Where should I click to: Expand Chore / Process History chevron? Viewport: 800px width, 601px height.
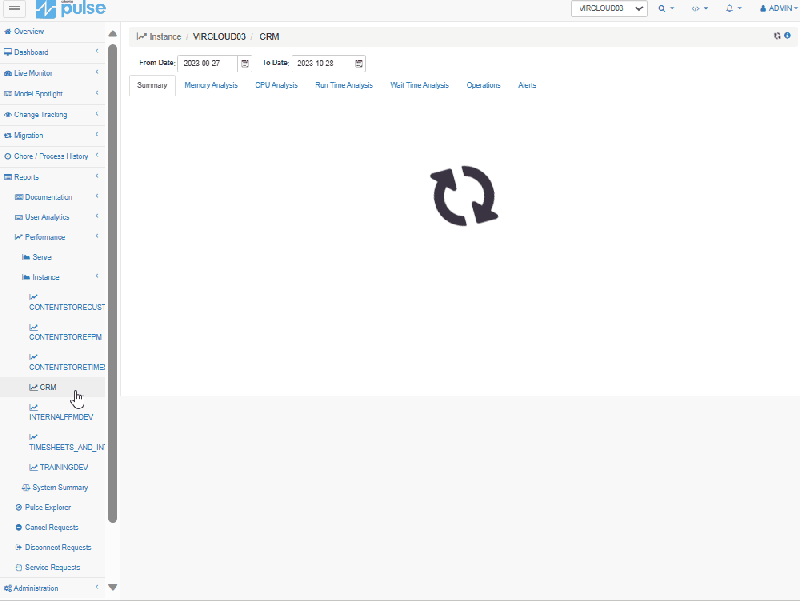click(97, 155)
